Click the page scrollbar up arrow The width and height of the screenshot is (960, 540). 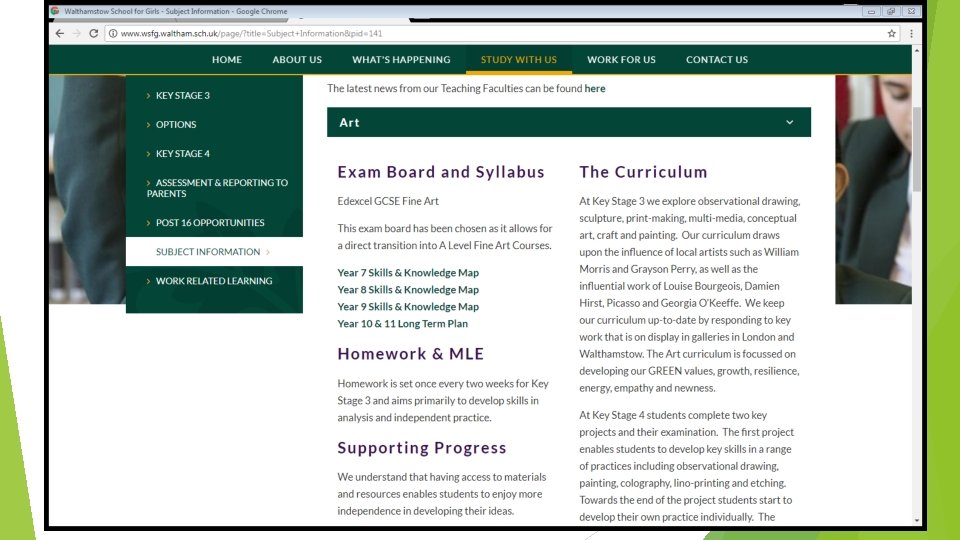(917, 51)
